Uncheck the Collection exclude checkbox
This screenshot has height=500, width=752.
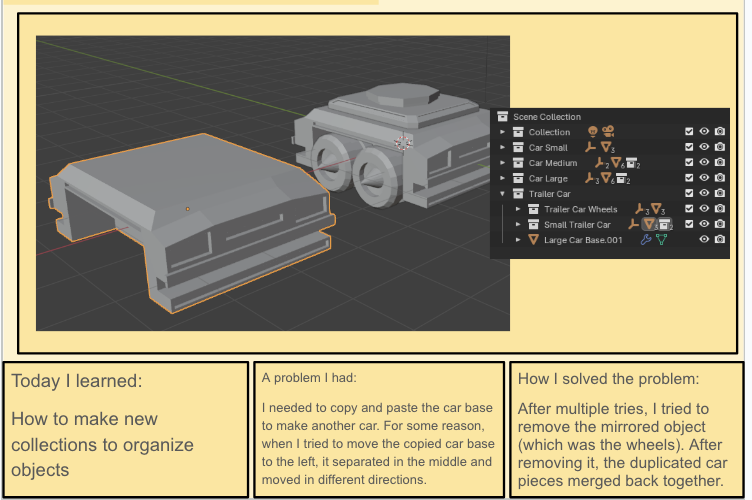pos(689,131)
